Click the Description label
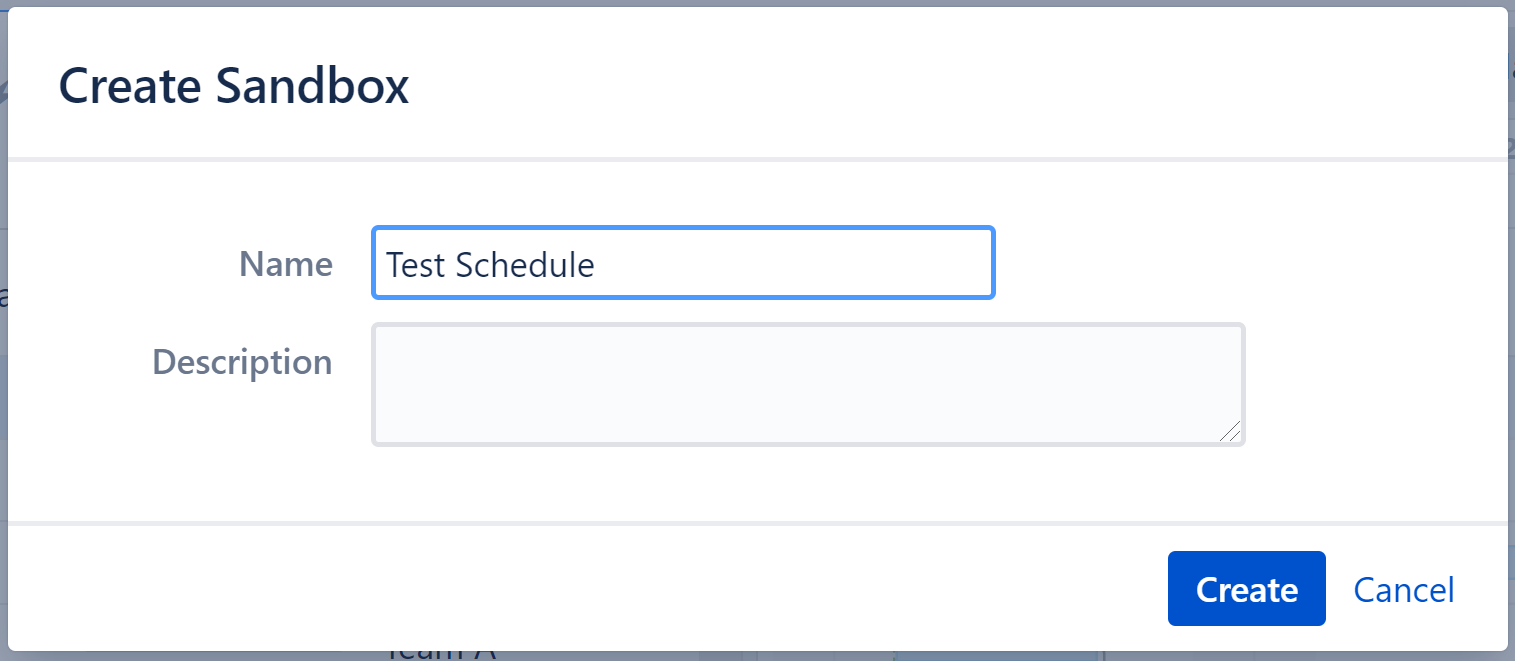 pyautogui.click(x=242, y=362)
